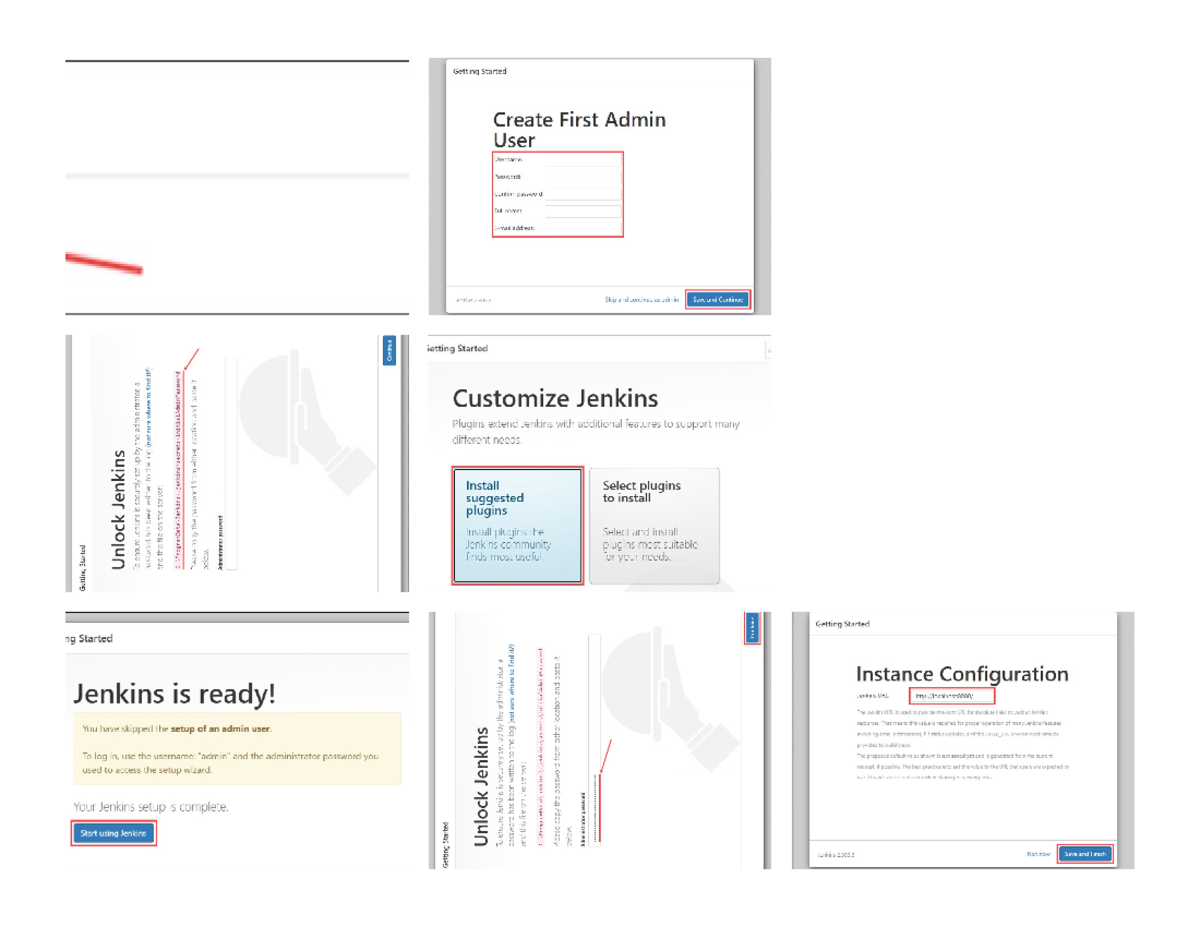Click the 'Customize Jenkins' heading
Screen dimensions: 1200x927
[555, 398]
